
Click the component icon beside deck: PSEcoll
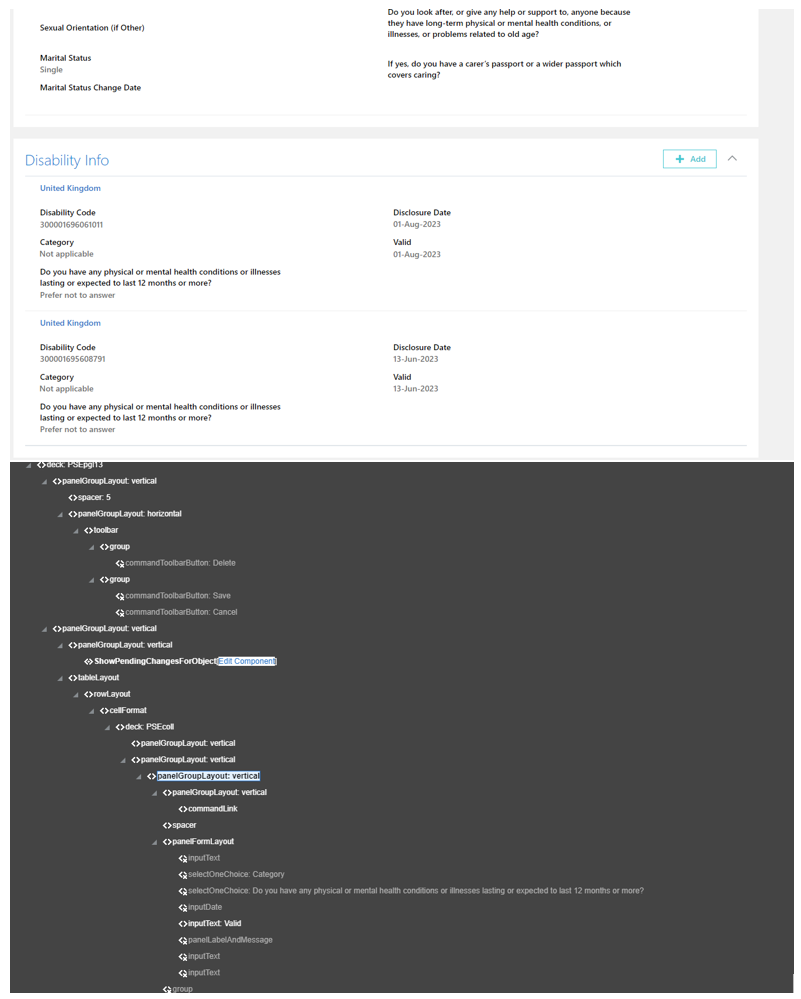pos(120,727)
